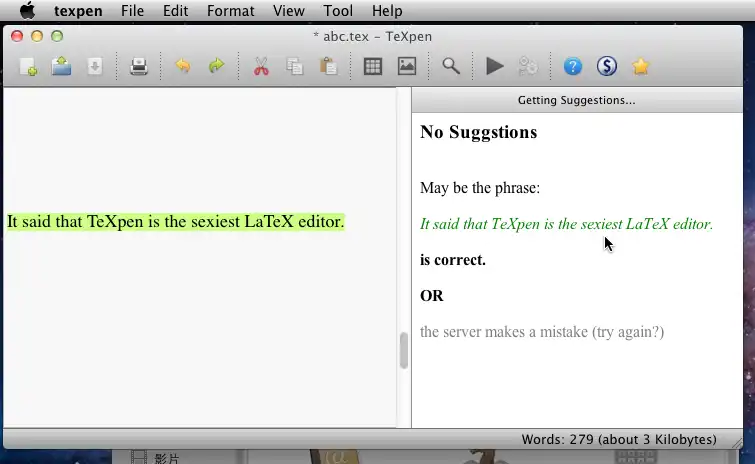Click the Undo arrow icon
Image resolution: width=755 pixels, height=464 pixels.
click(183, 66)
